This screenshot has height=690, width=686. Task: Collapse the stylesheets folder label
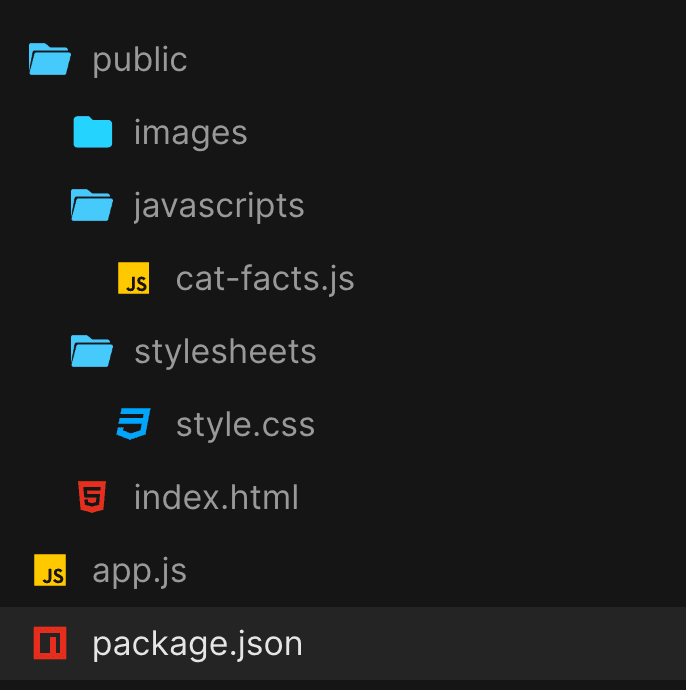[x=225, y=352]
